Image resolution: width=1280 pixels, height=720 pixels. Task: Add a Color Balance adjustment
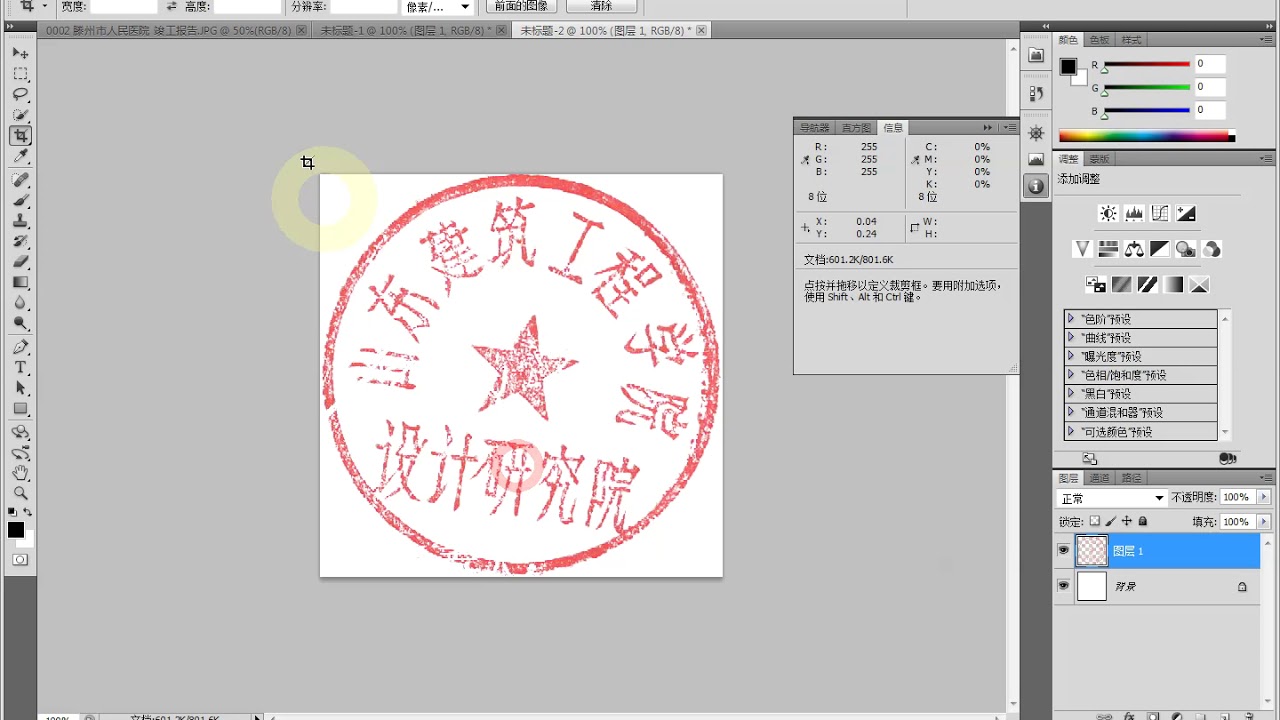point(1134,249)
